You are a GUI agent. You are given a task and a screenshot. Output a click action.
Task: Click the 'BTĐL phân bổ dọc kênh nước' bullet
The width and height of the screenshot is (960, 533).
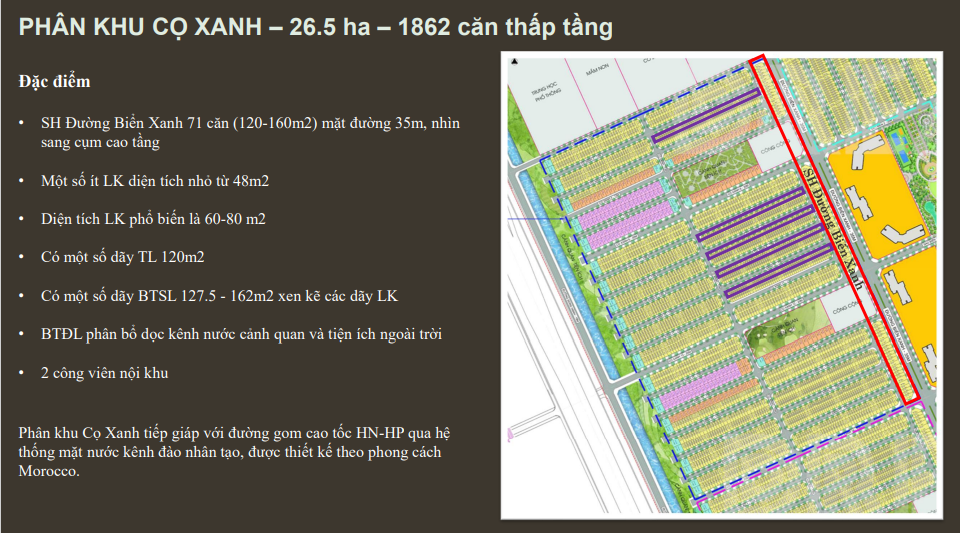tap(241, 334)
